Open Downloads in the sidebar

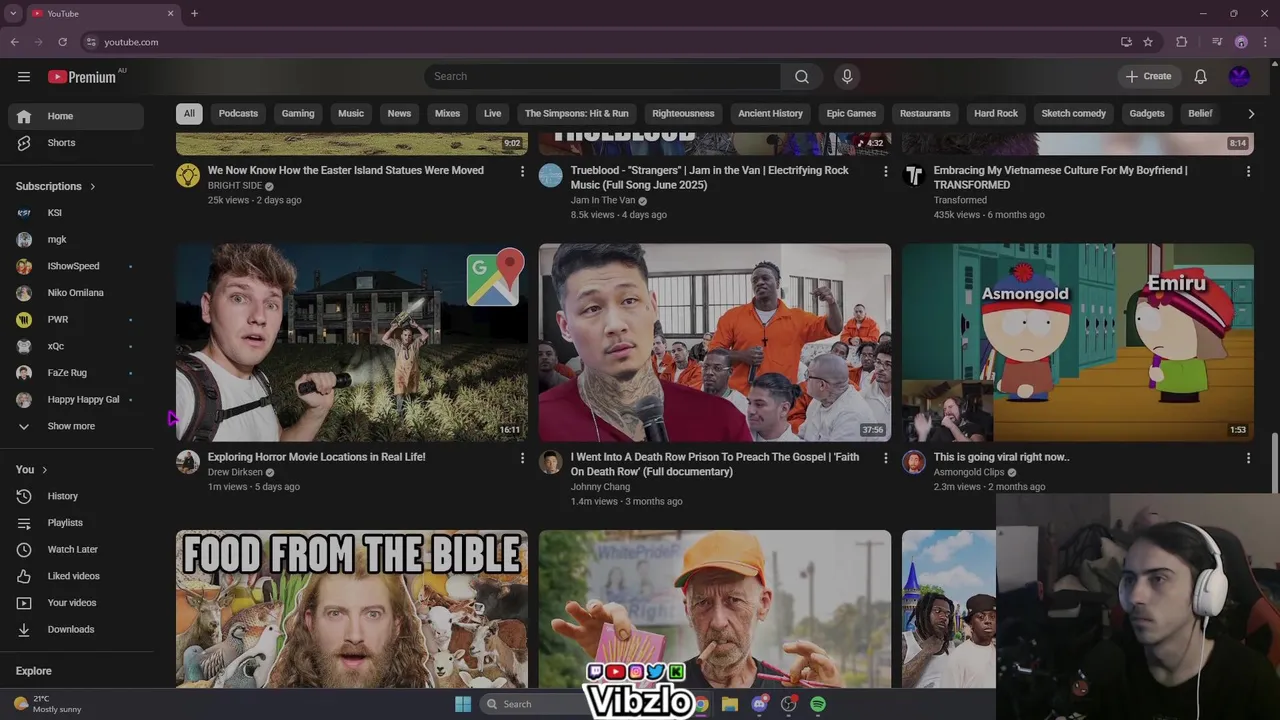(76, 630)
